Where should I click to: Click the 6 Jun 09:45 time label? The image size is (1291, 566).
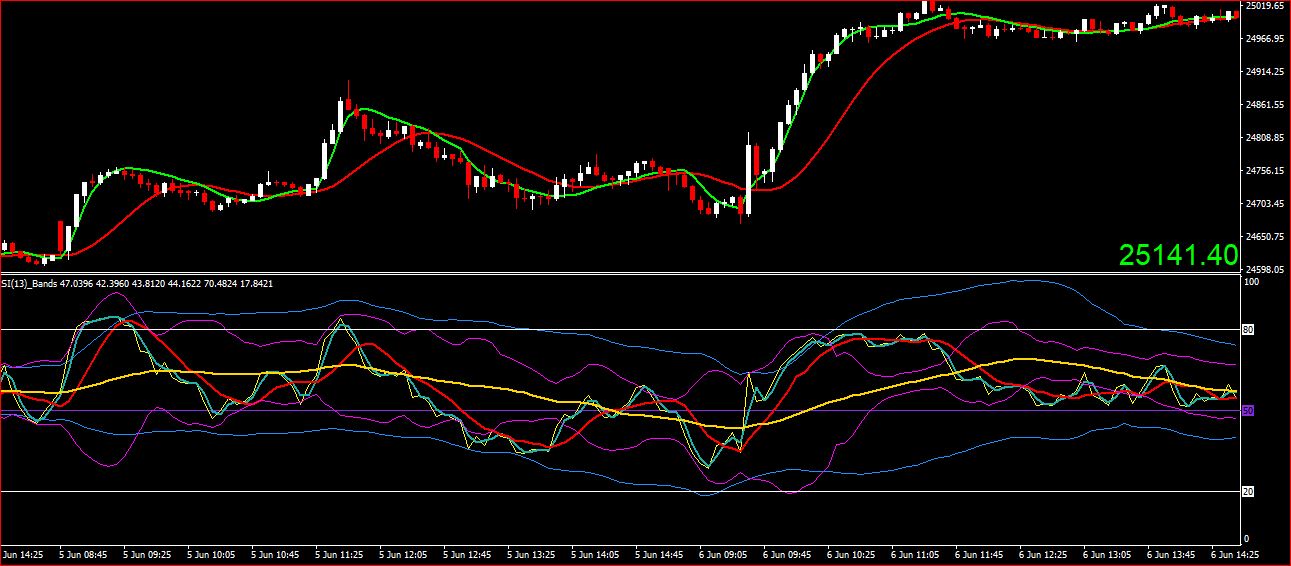[788, 553]
